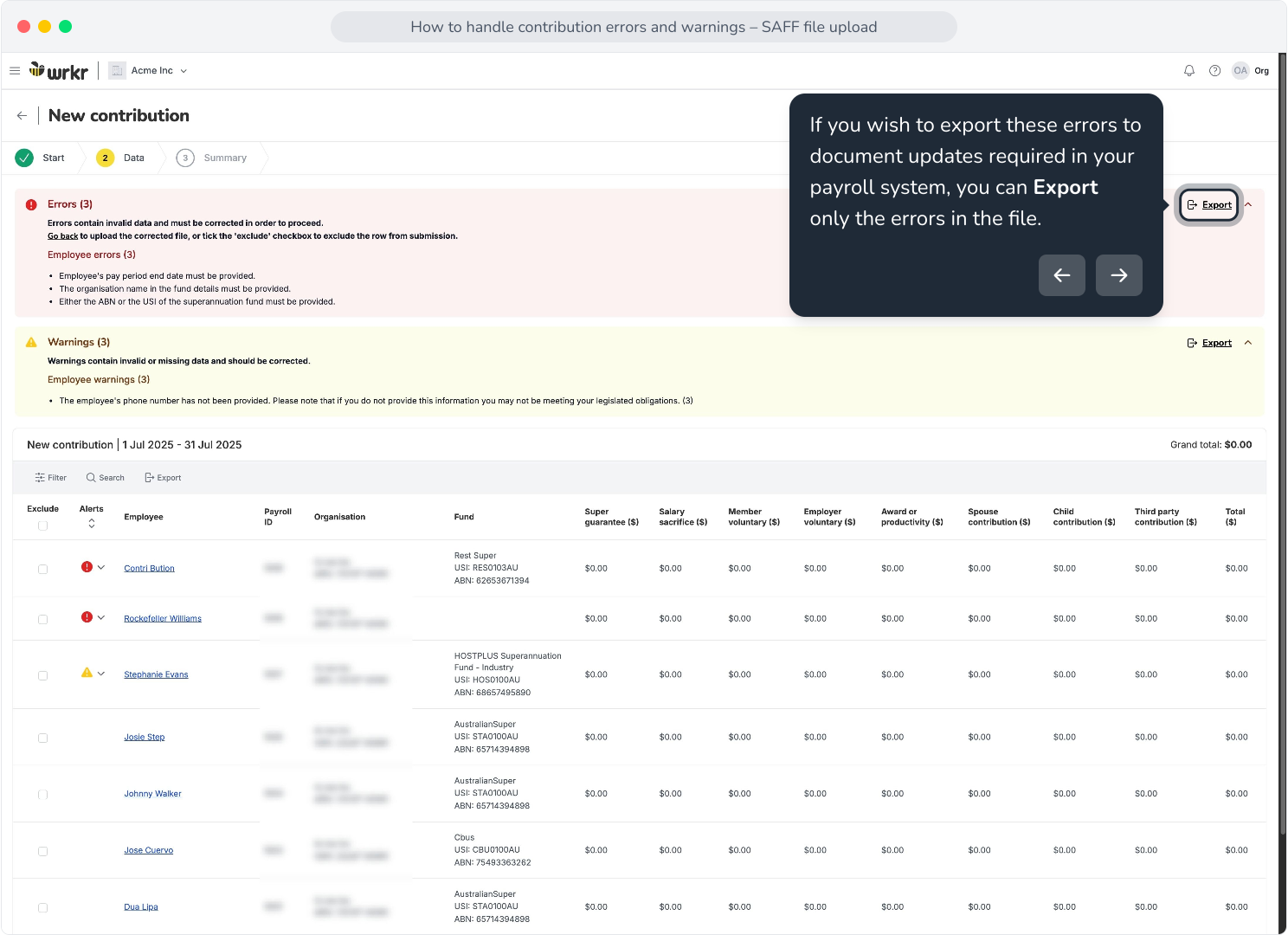Go to the next tooltip step arrow
This screenshot has width=1288, height=935.
tap(1118, 275)
